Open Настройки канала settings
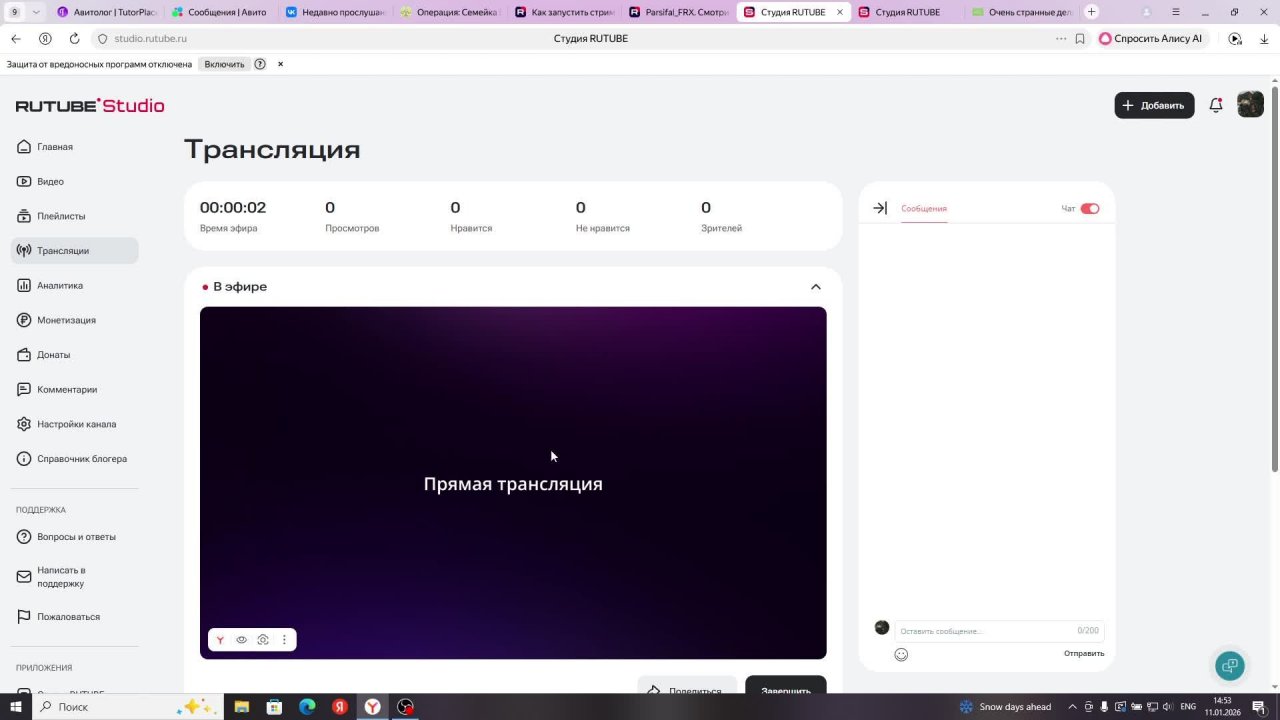1280x720 pixels. 74,424
